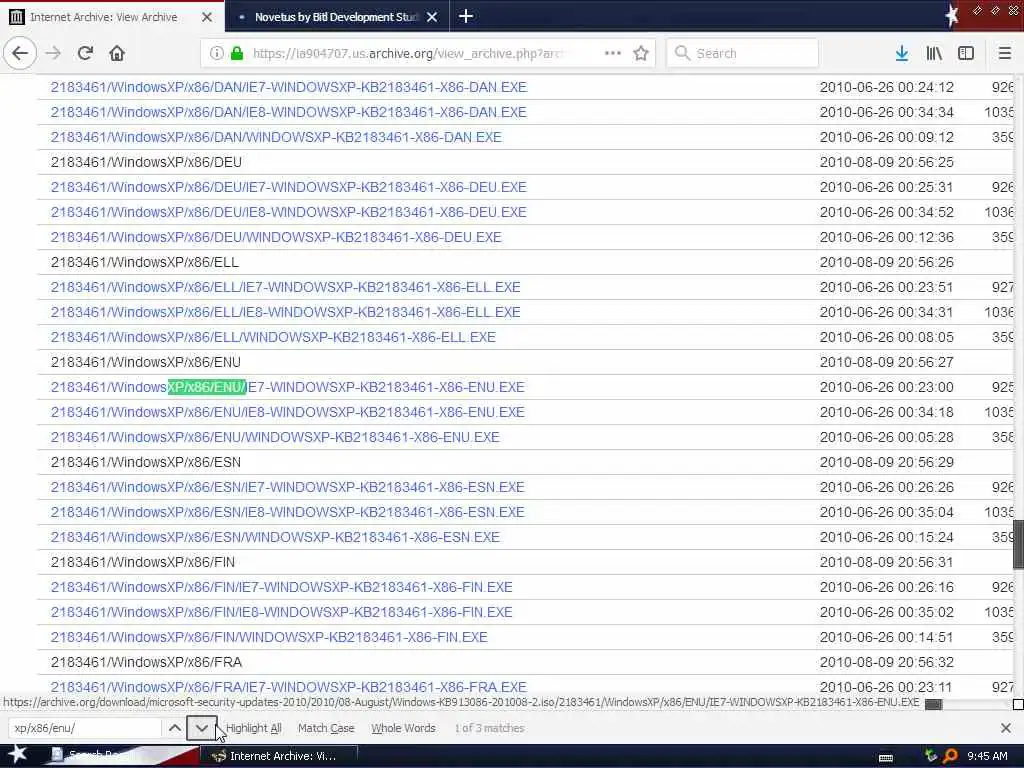Open IE7-WINDOWSXP-KB2183461-X86-DAN.EXE link
1024x768 pixels.
click(x=289, y=87)
